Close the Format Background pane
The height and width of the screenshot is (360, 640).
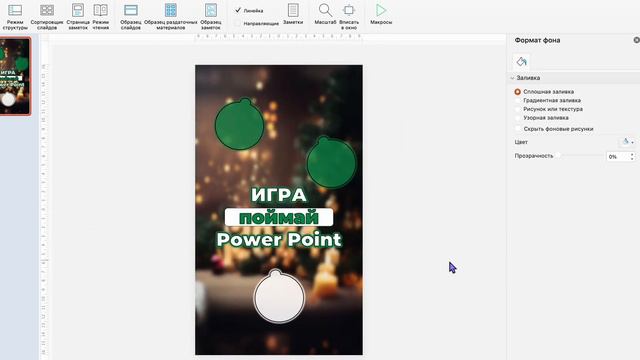click(636, 40)
